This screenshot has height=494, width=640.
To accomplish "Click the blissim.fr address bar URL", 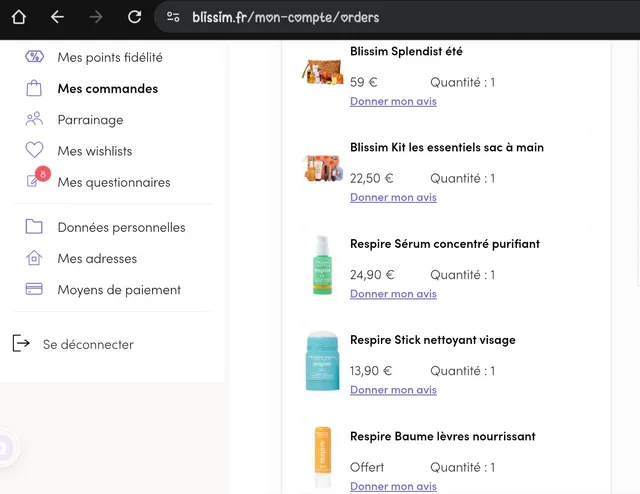I will (x=286, y=17).
